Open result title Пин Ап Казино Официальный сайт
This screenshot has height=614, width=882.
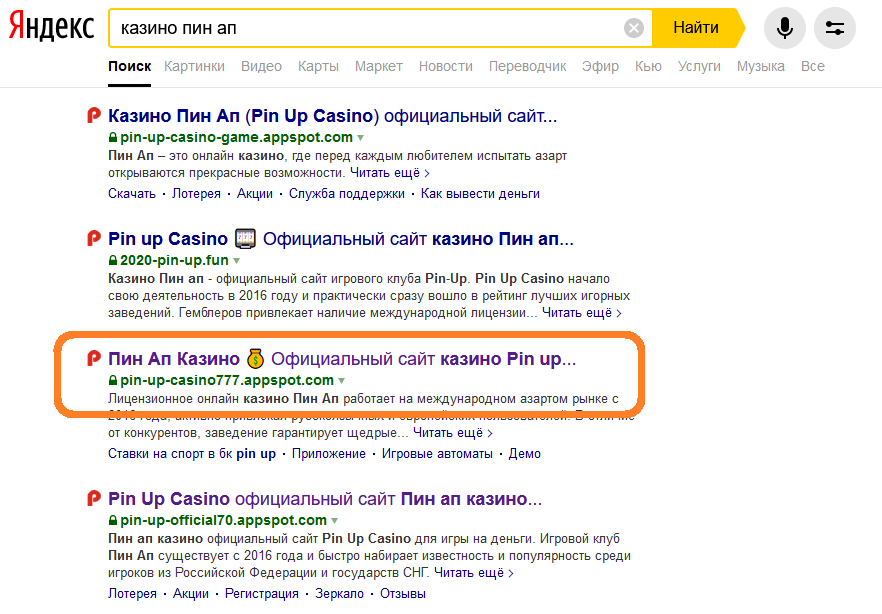point(342,359)
